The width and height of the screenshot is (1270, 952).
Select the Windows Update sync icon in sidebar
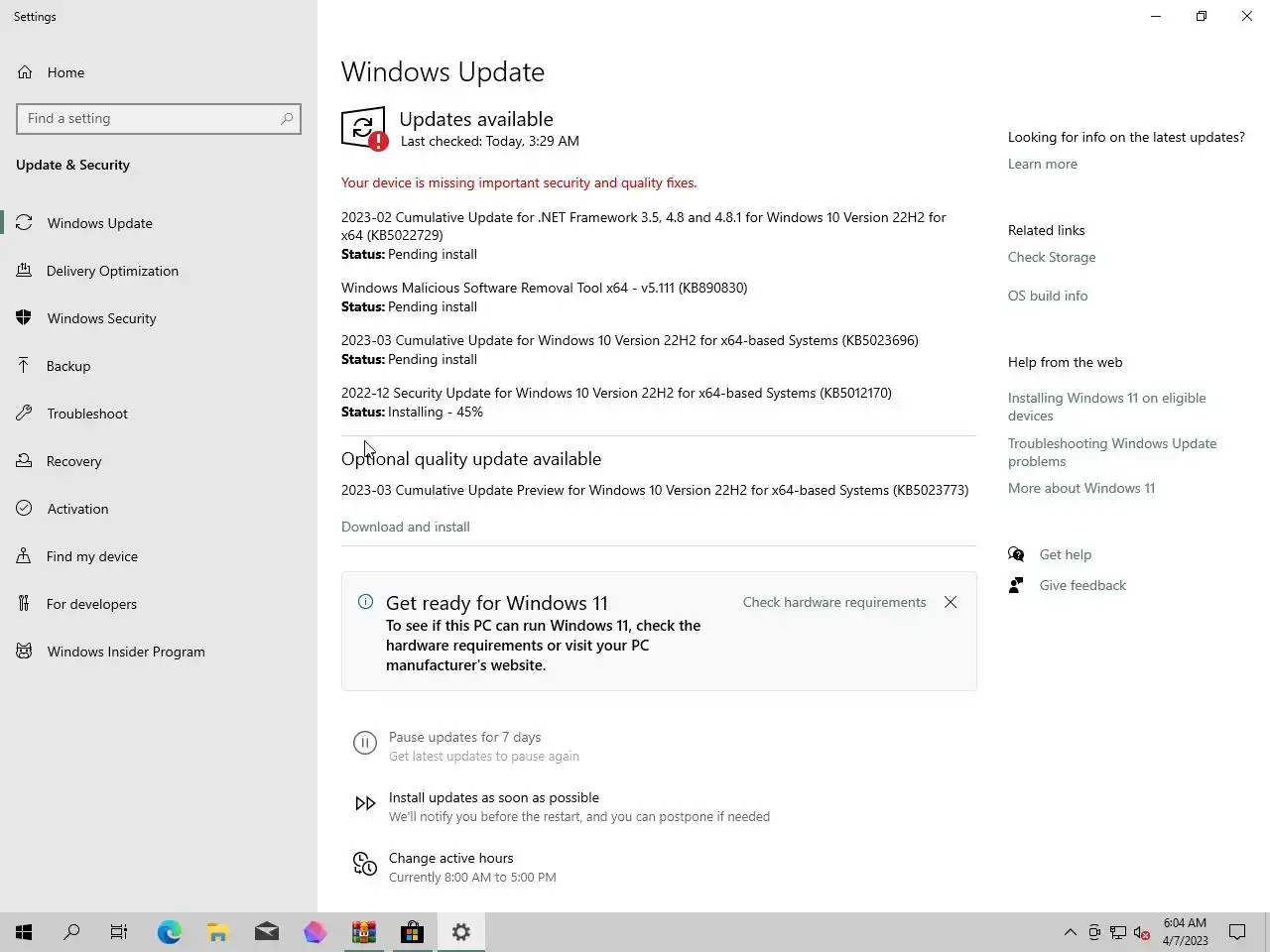coord(25,223)
